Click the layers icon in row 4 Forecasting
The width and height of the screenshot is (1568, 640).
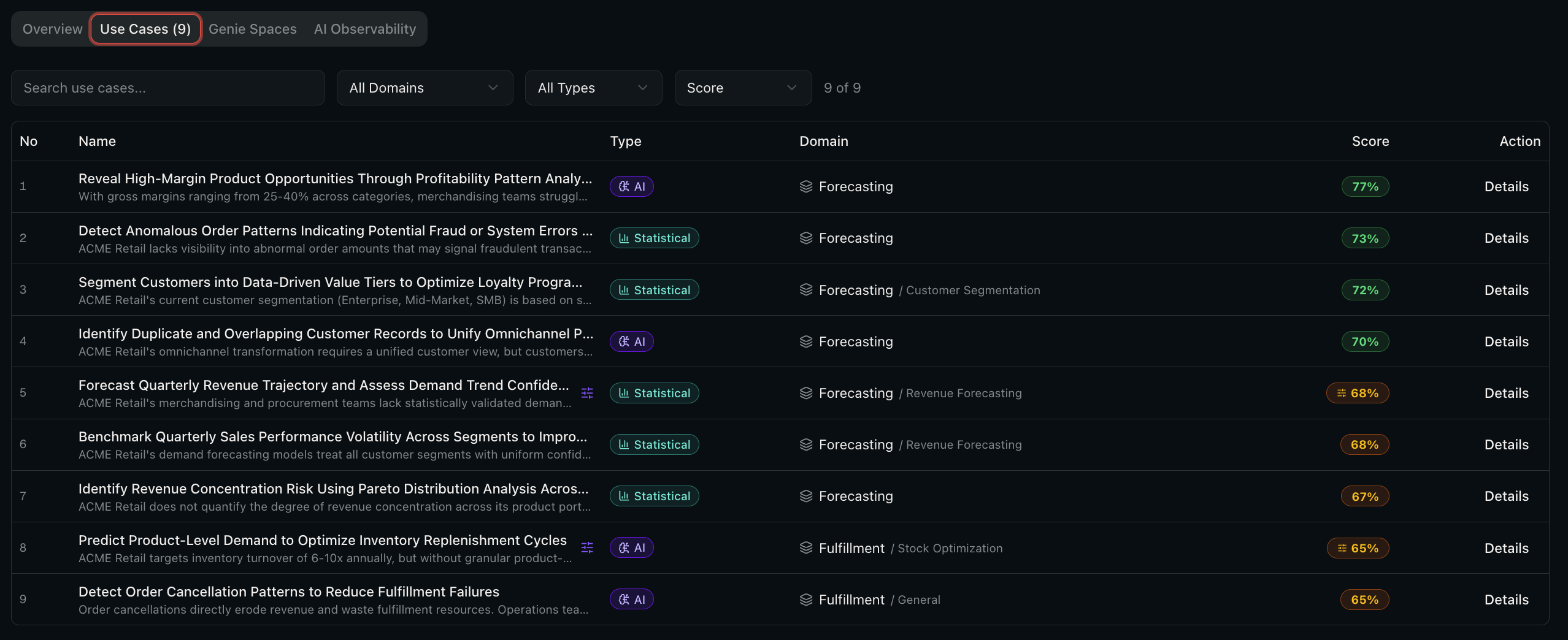pos(806,341)
